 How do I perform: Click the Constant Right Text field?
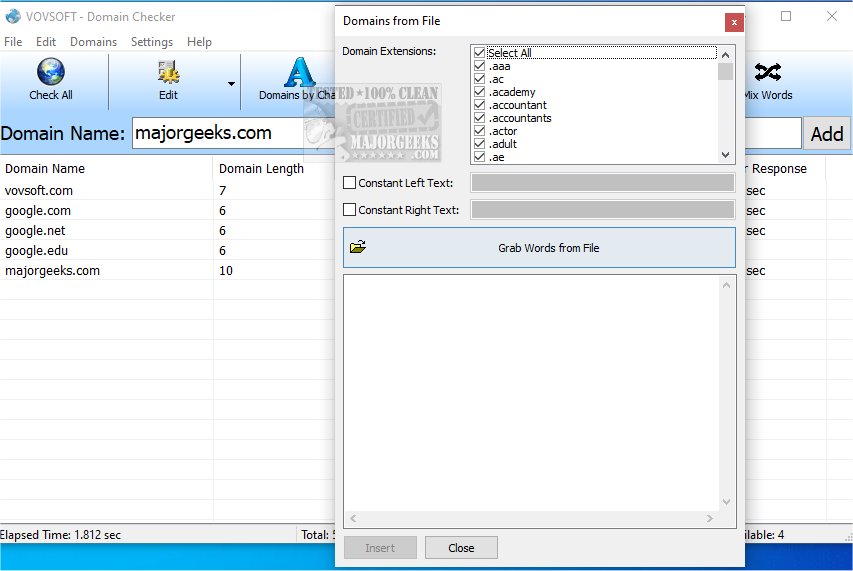(603, 210)
